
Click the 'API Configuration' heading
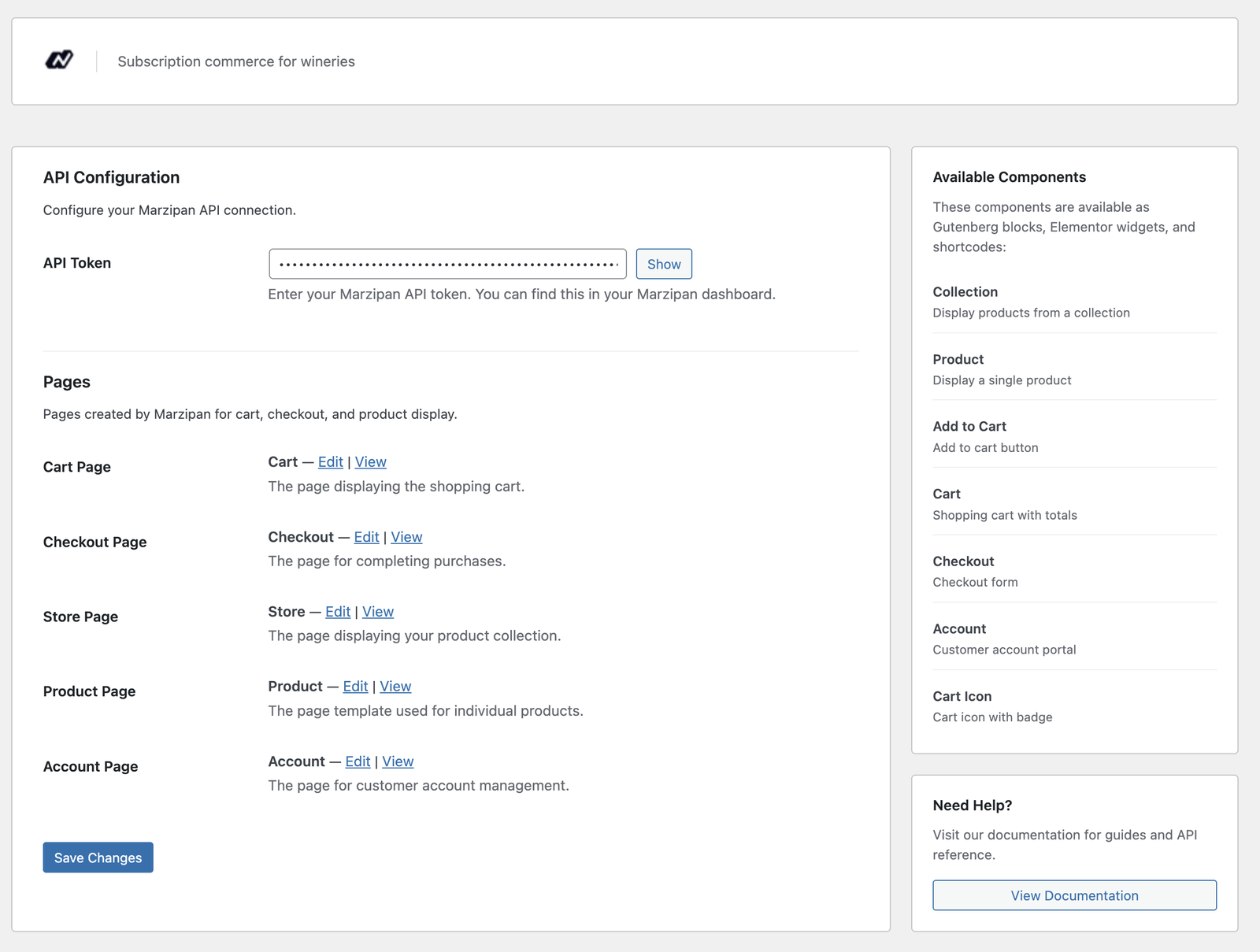point(112,177)
